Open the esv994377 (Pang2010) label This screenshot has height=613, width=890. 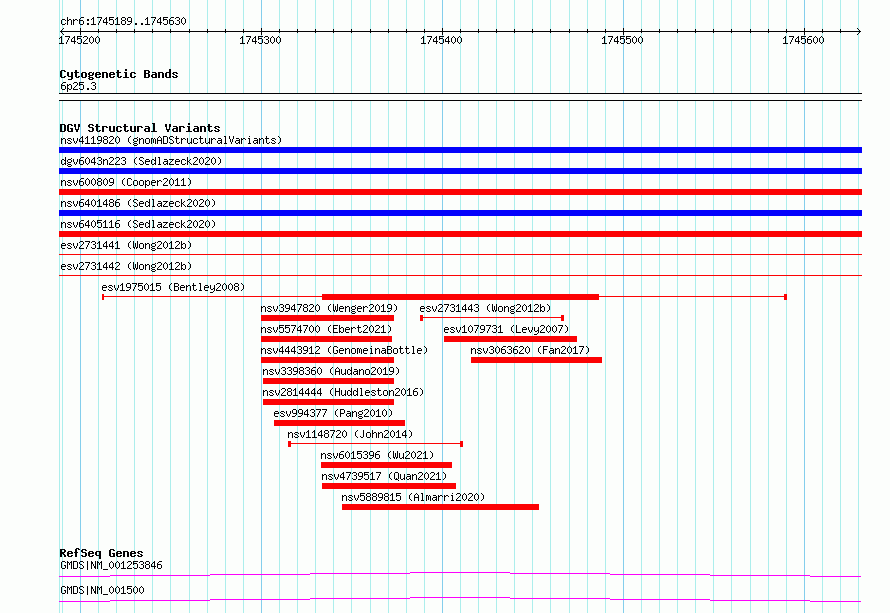click(333, 413)
